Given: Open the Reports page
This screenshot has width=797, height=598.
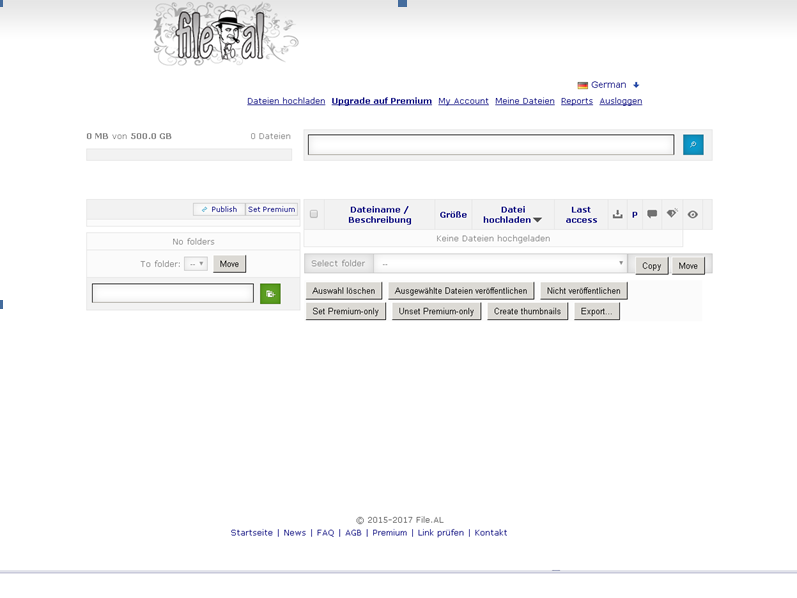Looking at the screenshot, I should pos(577,101).
